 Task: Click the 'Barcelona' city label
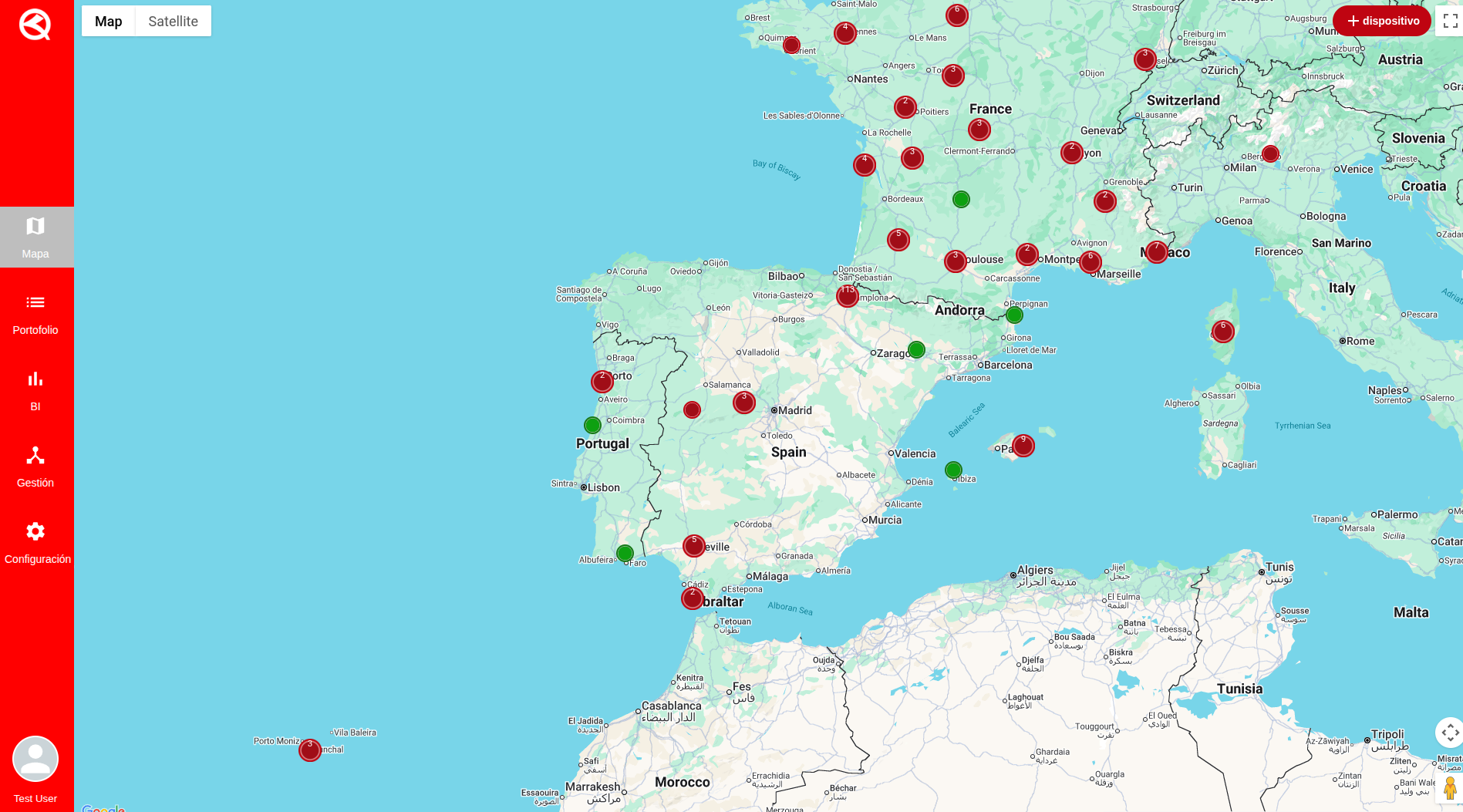pos(1008,365)
